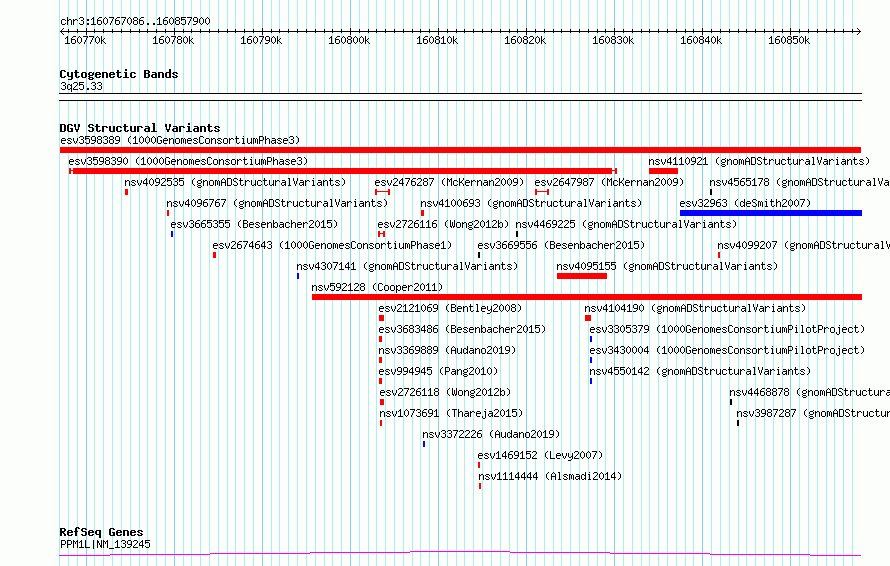Open esv3430004 PilotProject label

click(727, 350)
